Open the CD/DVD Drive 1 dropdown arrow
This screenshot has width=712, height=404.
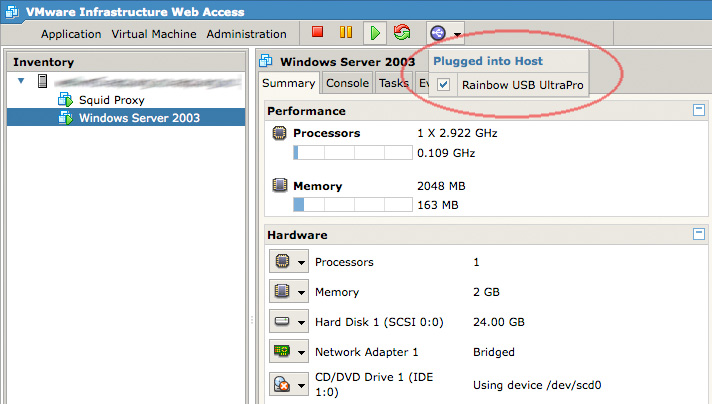(x=302, y=386)
